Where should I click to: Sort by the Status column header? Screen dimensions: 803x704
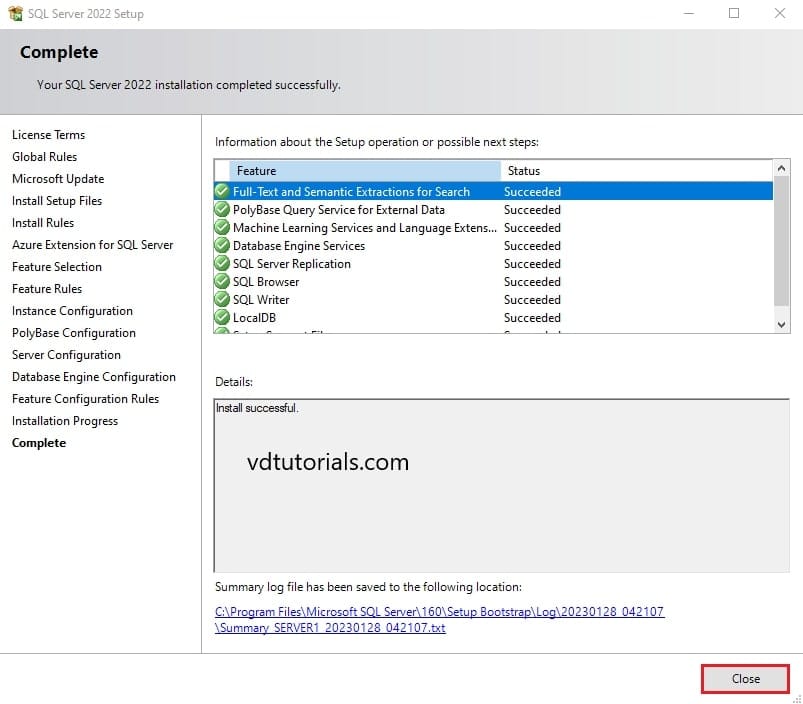click(637, 170)
